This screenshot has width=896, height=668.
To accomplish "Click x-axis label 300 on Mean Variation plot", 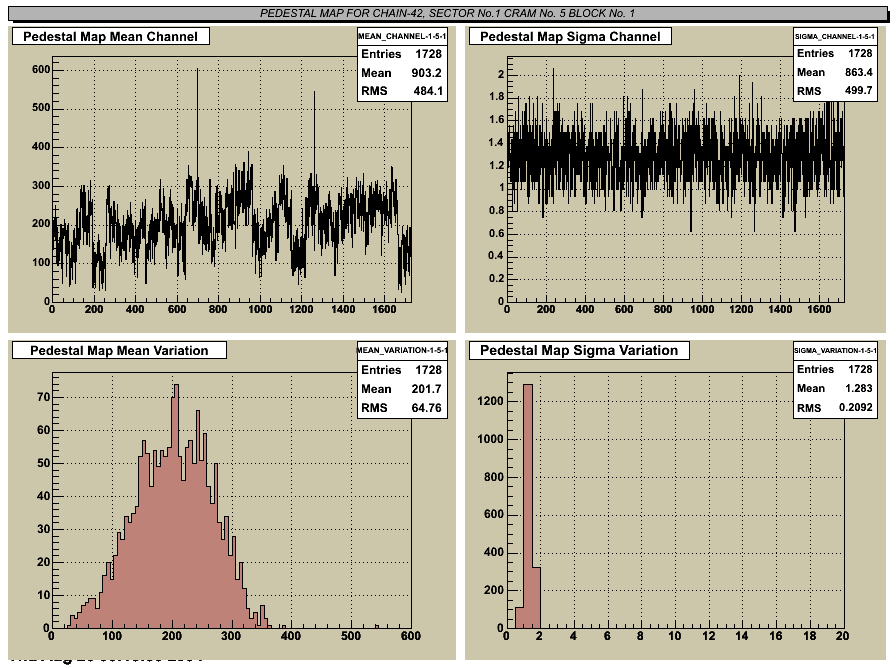I will pyautogui.click(x=231, y=635).
